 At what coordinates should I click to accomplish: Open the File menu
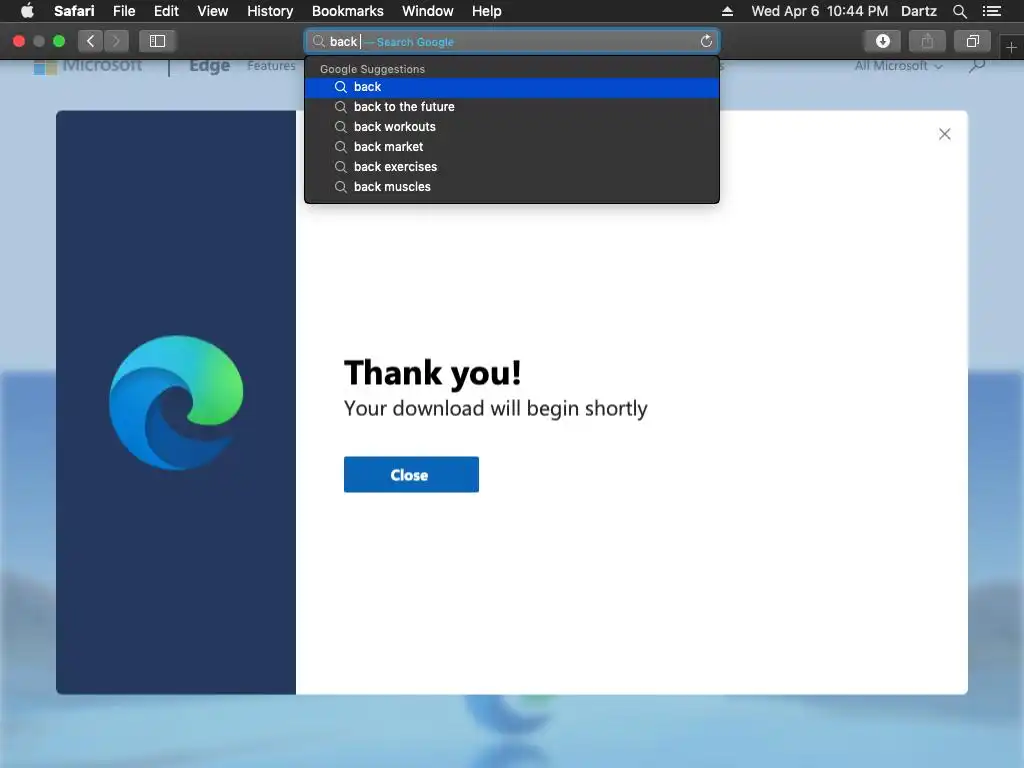(x=123, y=11)
